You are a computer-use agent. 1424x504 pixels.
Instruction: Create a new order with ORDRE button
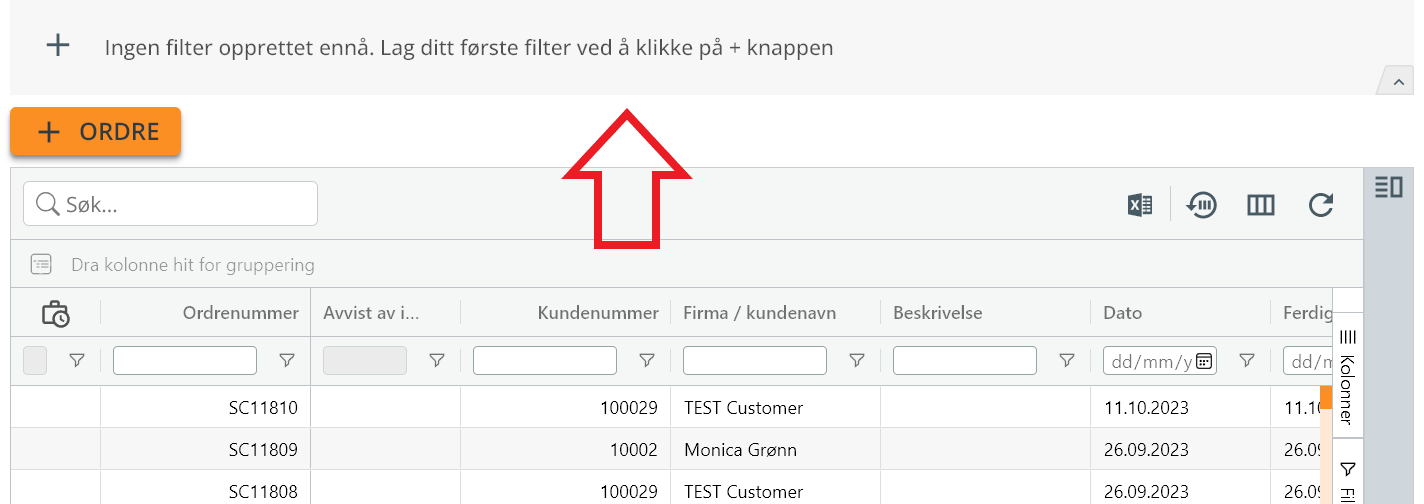(96, 132)
